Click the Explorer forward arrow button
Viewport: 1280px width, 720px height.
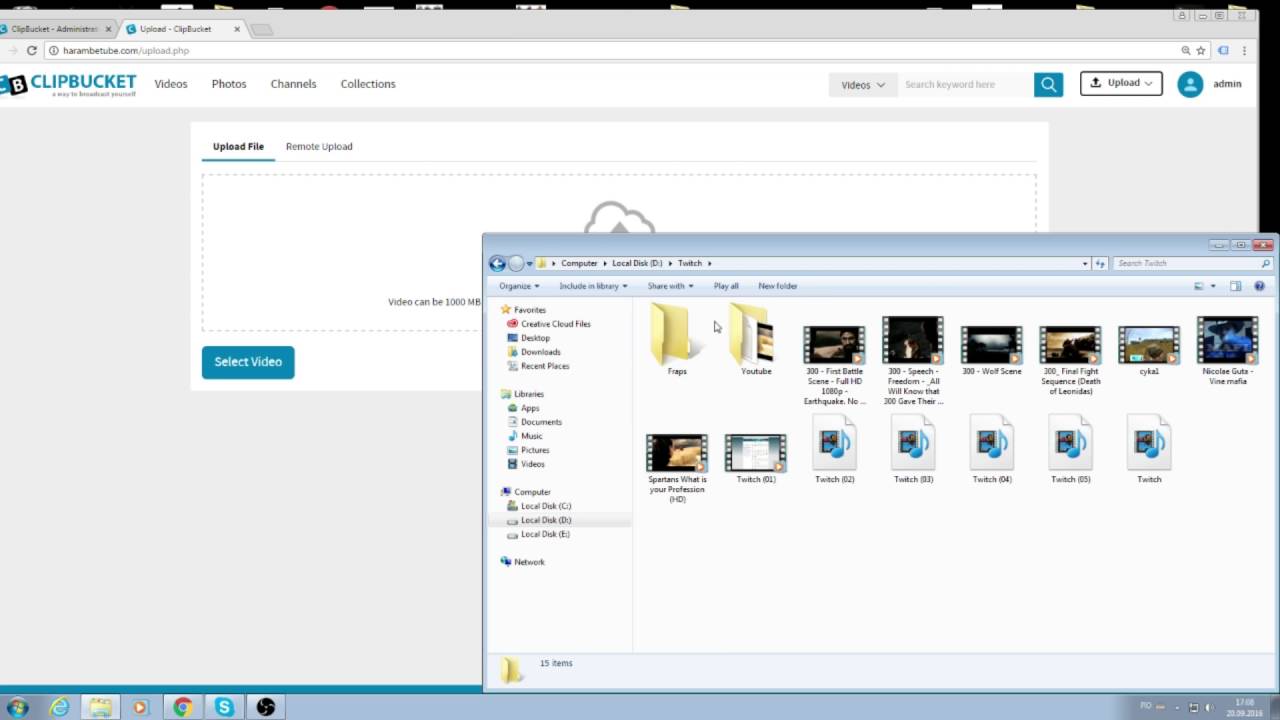pos(516,264)
